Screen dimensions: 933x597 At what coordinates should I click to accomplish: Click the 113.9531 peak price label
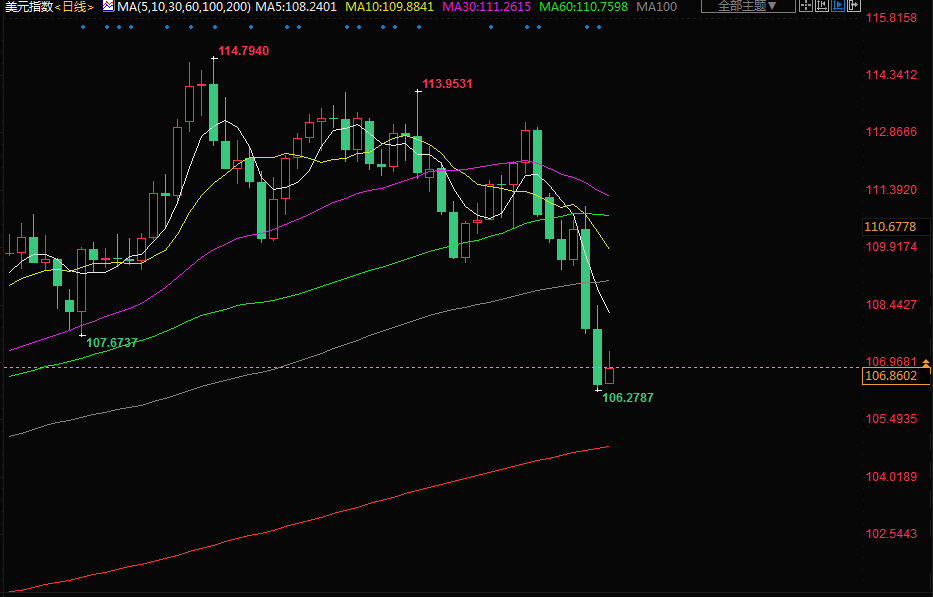(x=447, y=84)
